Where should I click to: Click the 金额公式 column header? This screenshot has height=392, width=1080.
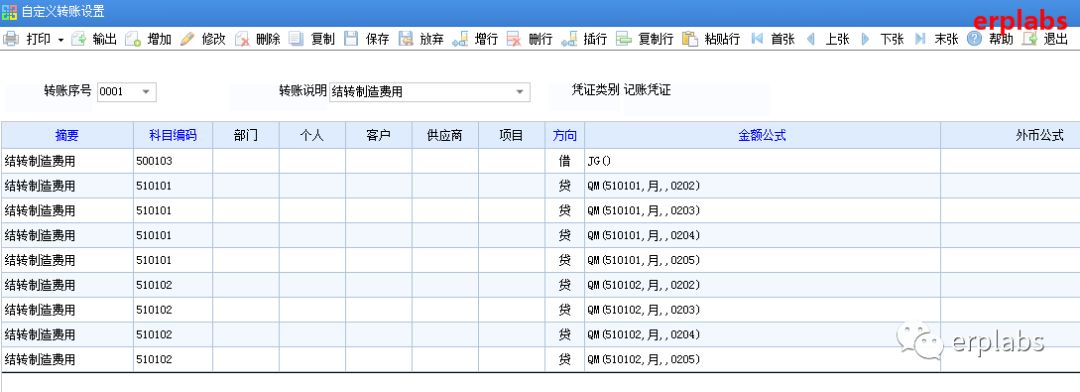(762, 136)
